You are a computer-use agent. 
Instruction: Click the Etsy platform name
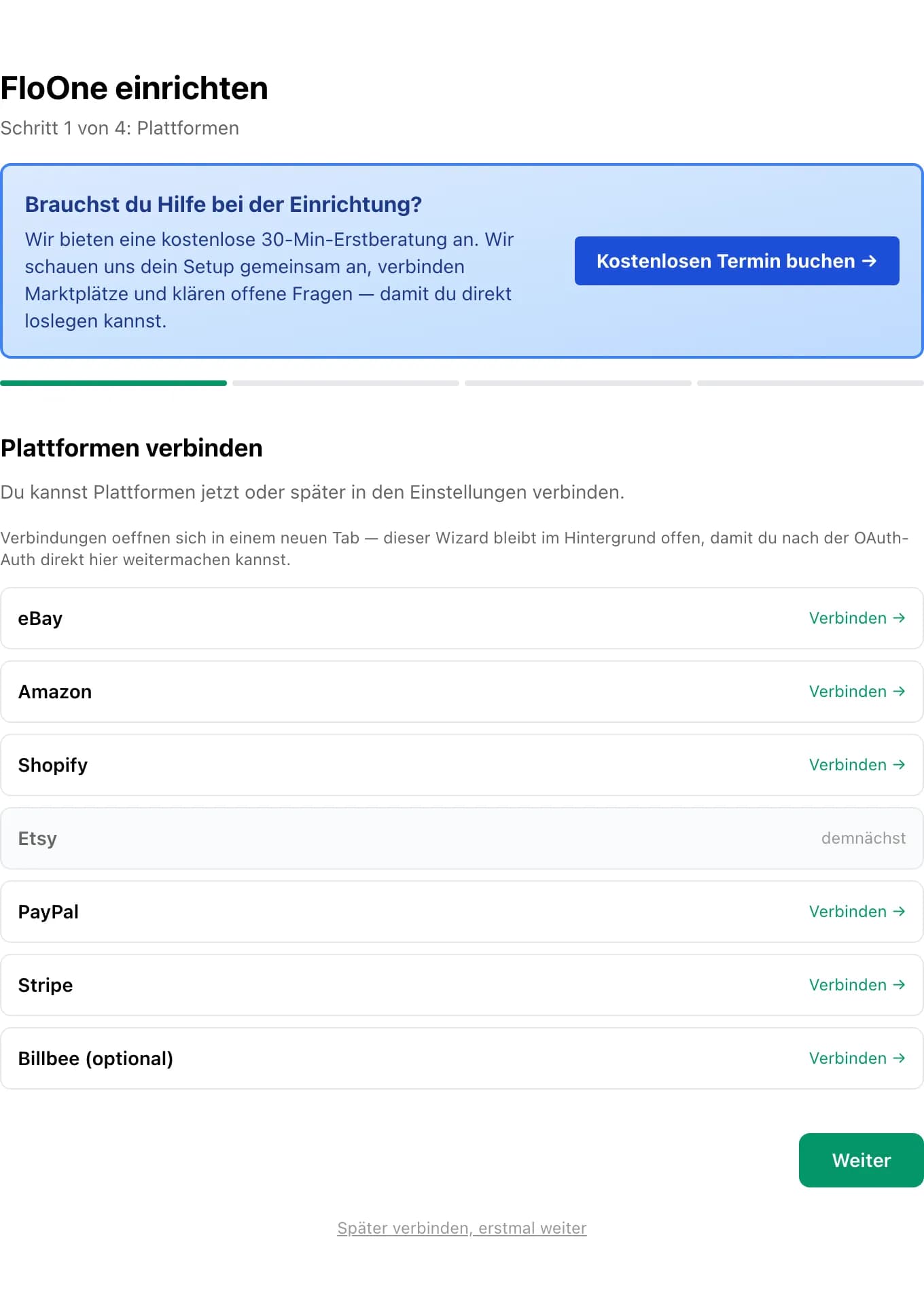pyautogui.click(x=37, y=839)
